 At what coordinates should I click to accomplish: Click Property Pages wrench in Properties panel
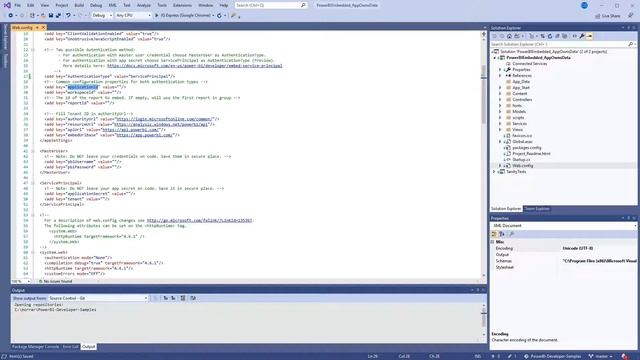[511, 234]
